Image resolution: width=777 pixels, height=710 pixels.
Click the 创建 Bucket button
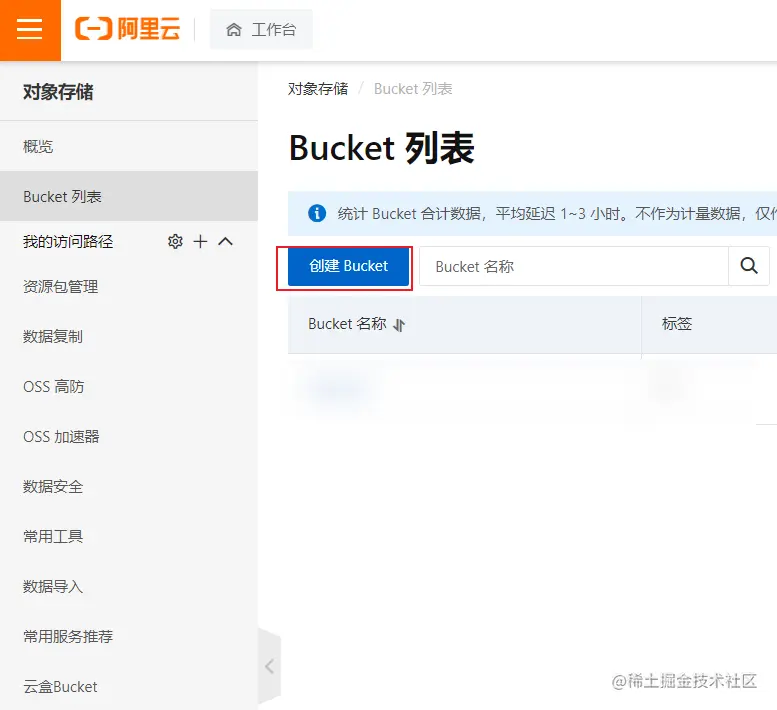click(x=348, y=267)
